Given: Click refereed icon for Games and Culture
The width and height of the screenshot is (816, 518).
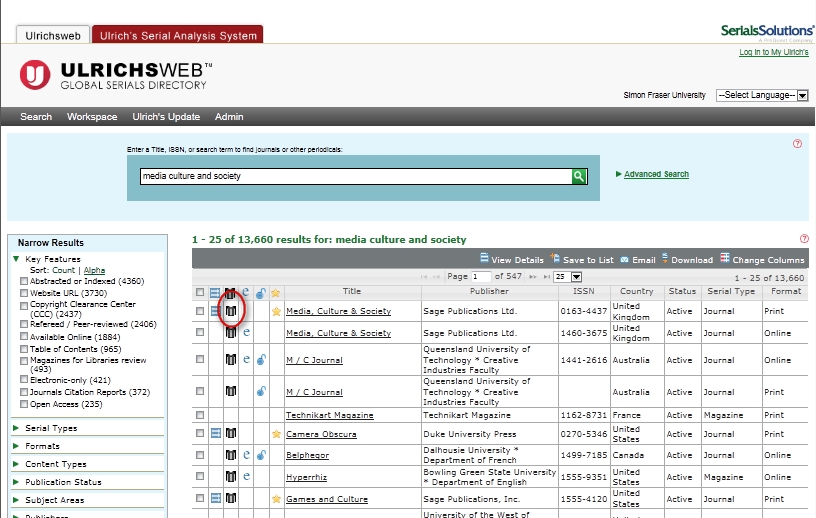Looking at the screenshot, I should point(231,498).
